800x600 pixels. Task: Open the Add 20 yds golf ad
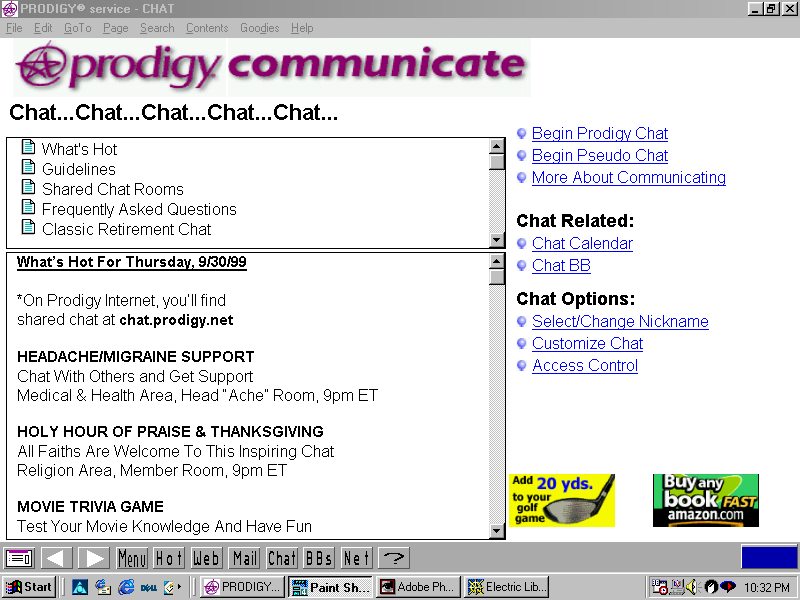562,500
